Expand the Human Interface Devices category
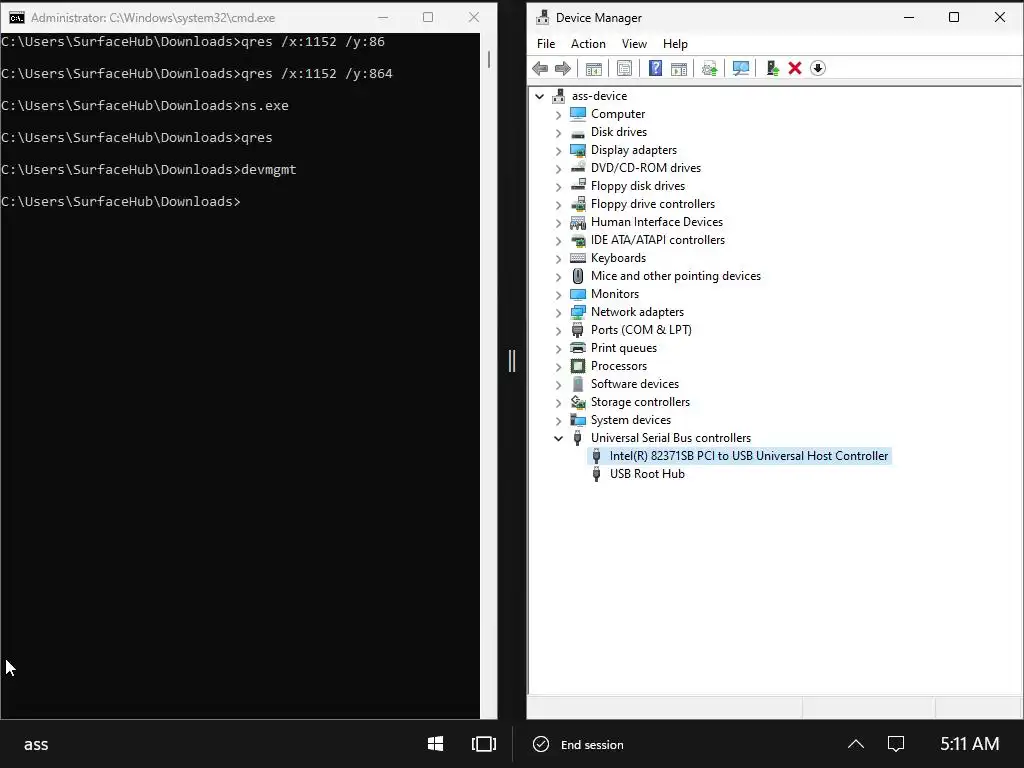The image size is (1024, 768). point(558,223)
